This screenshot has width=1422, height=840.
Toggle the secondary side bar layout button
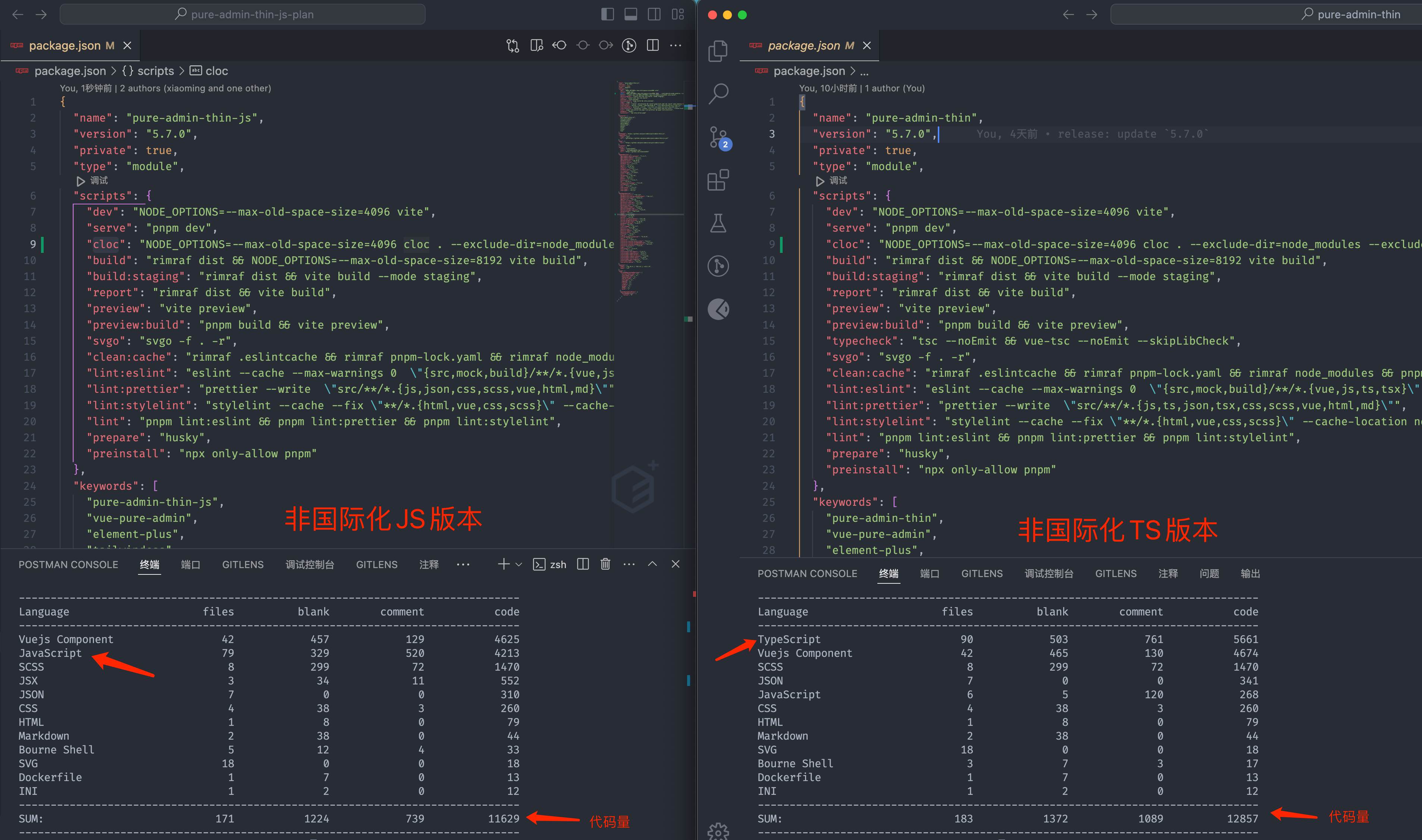tap(654, 14)
